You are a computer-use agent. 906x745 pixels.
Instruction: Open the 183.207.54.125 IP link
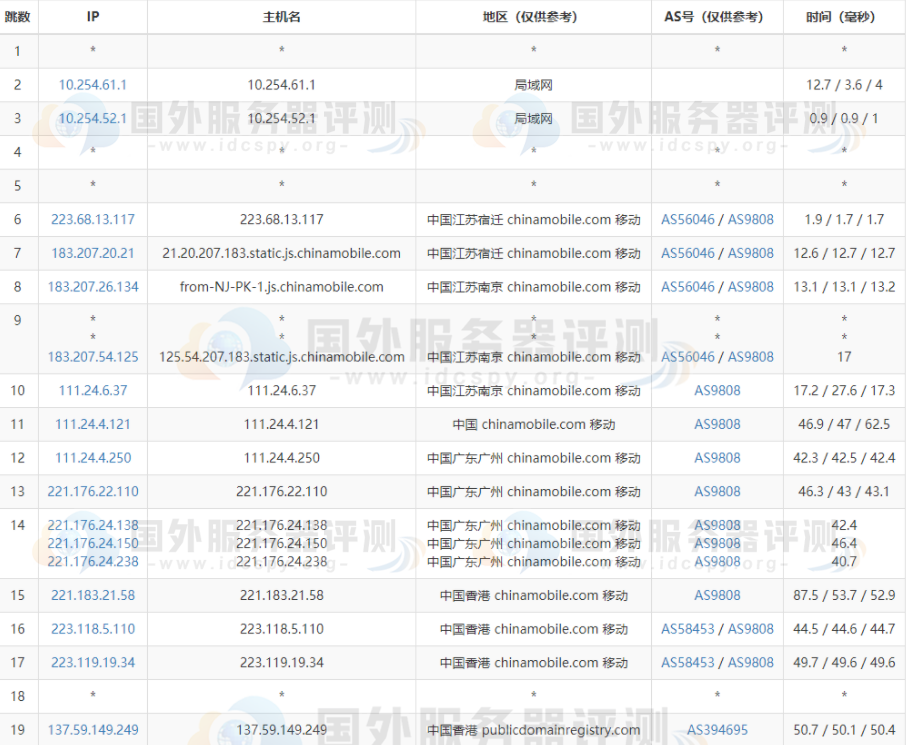click(93, 357)
